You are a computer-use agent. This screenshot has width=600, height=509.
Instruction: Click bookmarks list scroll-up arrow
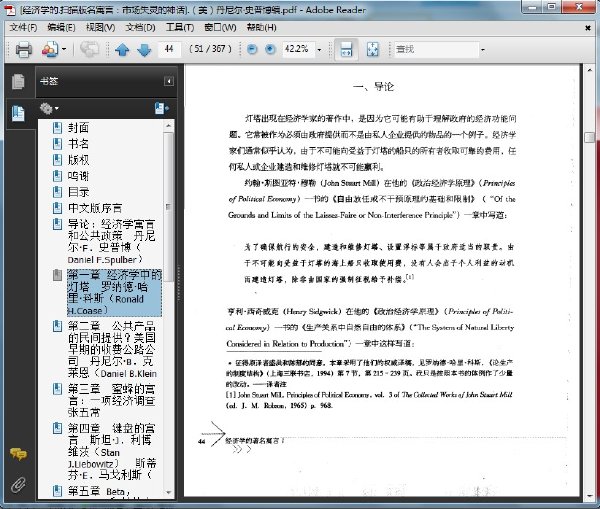coord(169,126)
